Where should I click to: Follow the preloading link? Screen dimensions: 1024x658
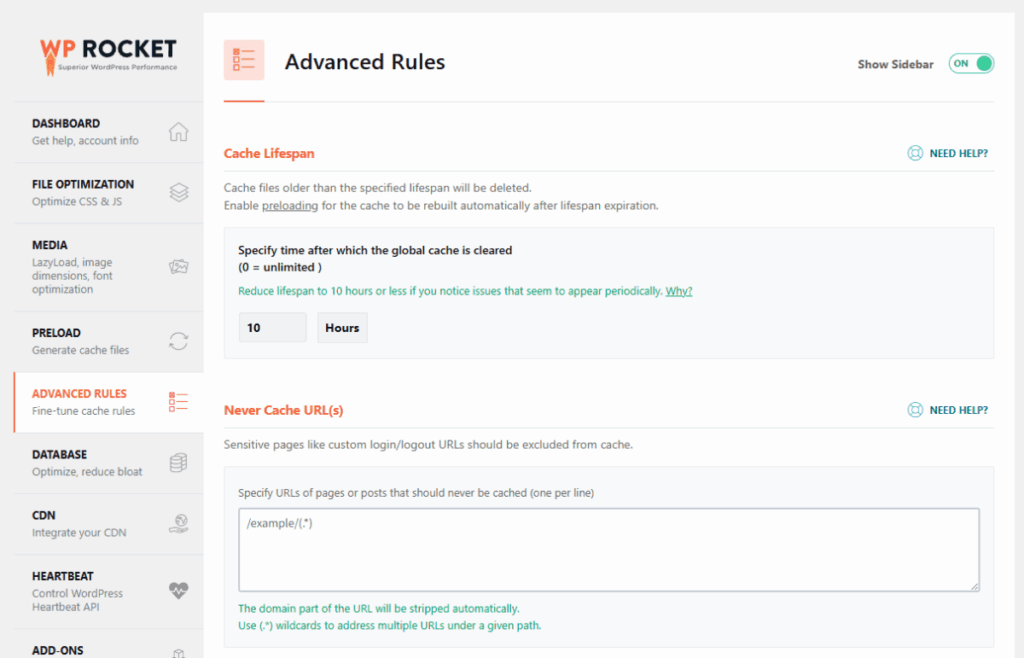pyautogui.click(x=289, y=205)
